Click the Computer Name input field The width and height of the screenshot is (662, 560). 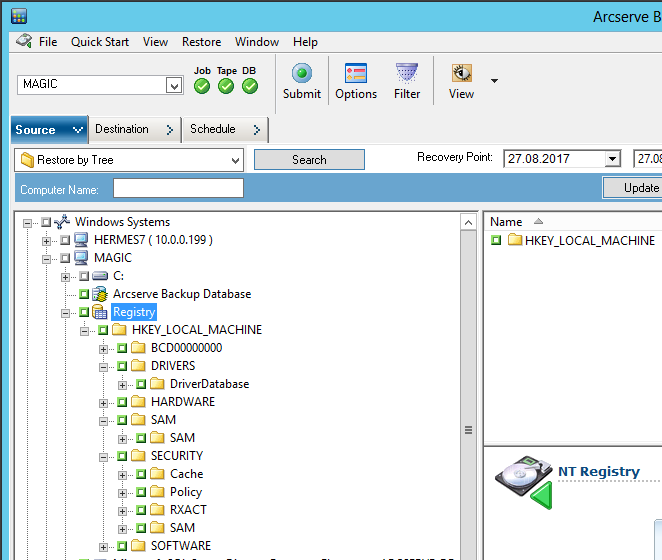(x=178, y=188)
